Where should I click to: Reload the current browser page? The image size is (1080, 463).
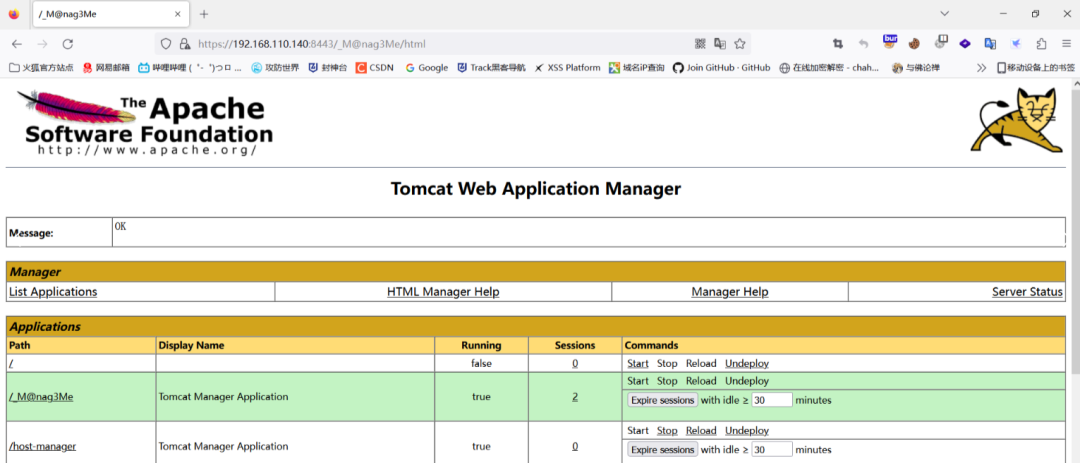click(x=68, y=44)
